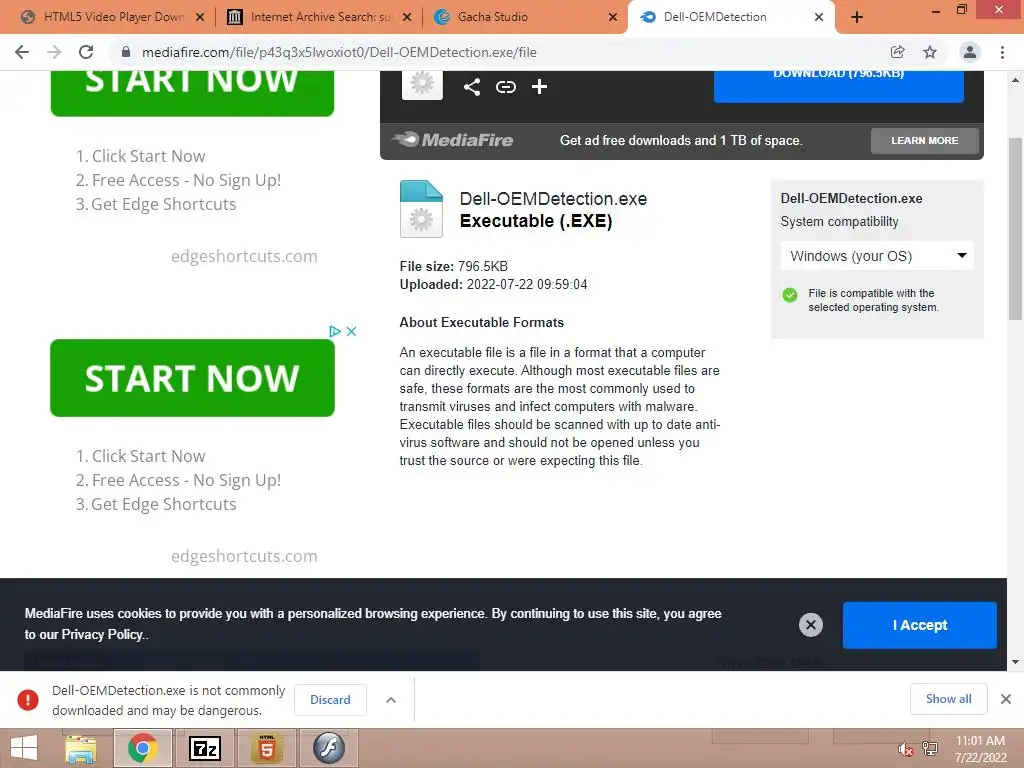Image resolution: width=1024 pixels, height=768 pixels.
Task: Click MediaFire share icon
Action: point(472,87)
